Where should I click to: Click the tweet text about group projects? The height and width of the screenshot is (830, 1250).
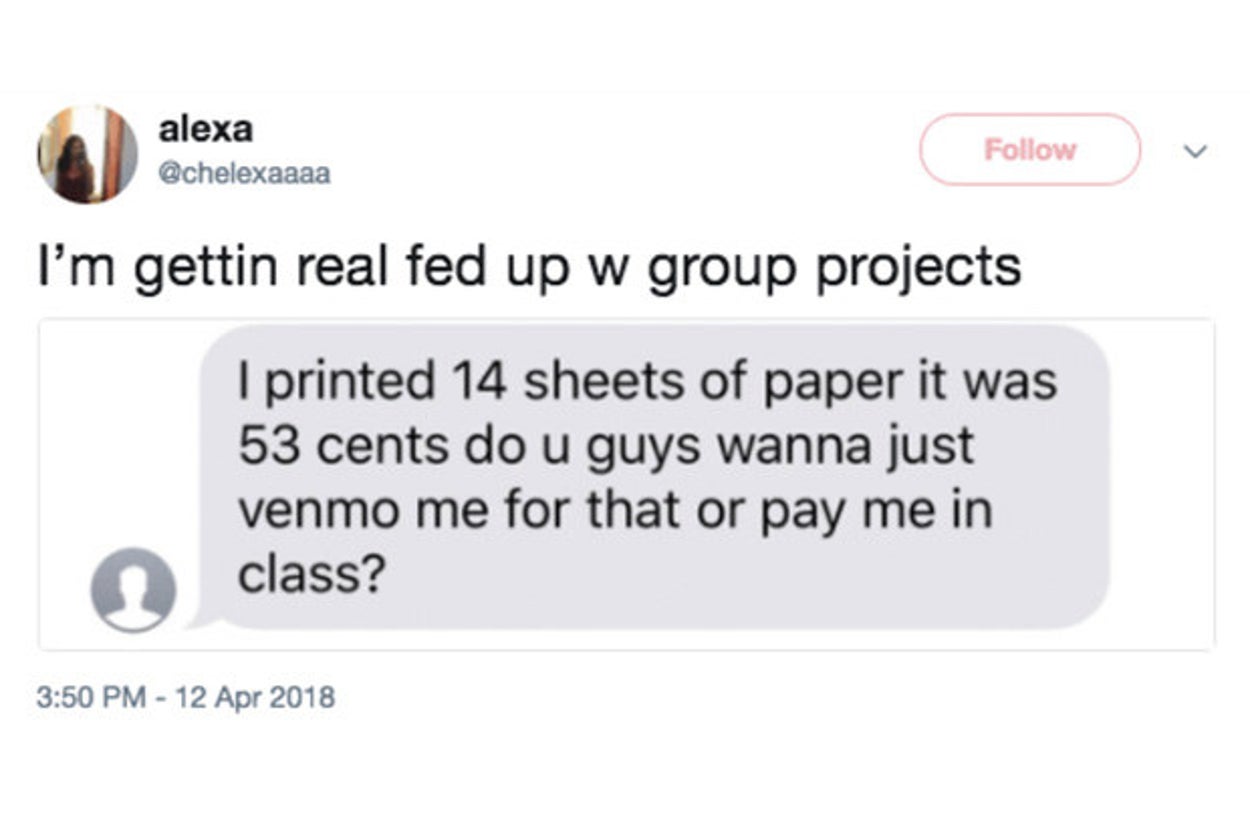529,267
